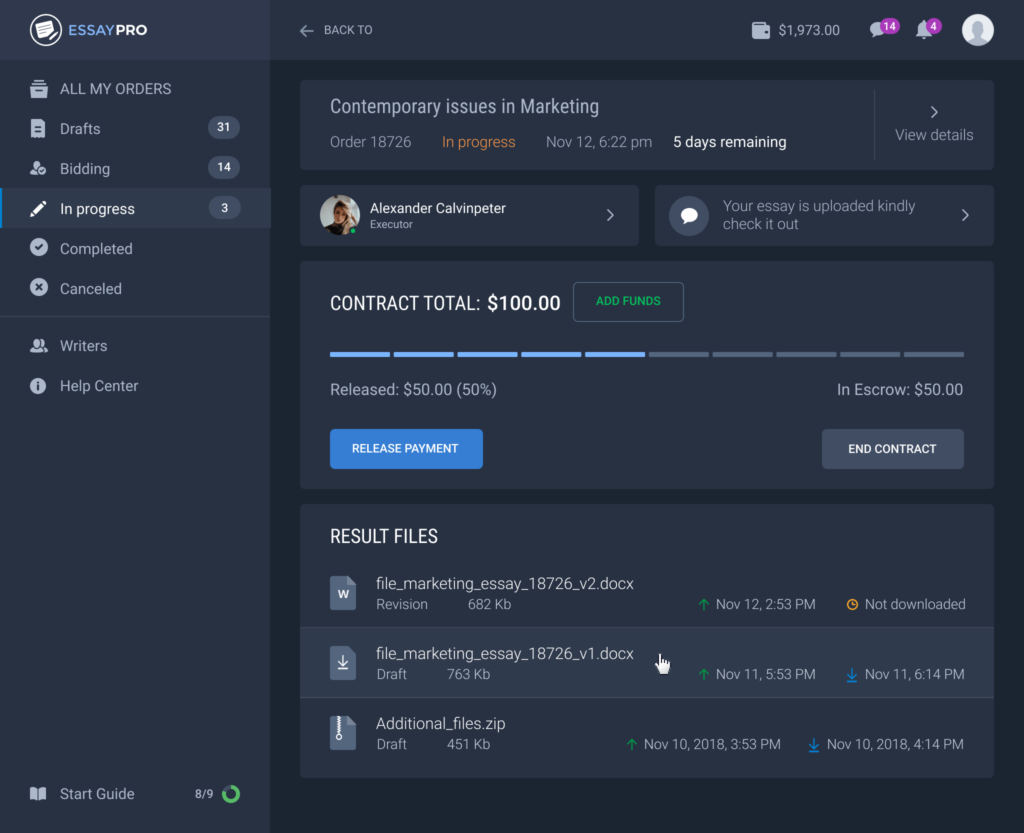Image resolution: width=1024 pixels, height=833 pixels.
Task: Click the EssayPro logo
Action: (89, 30)
